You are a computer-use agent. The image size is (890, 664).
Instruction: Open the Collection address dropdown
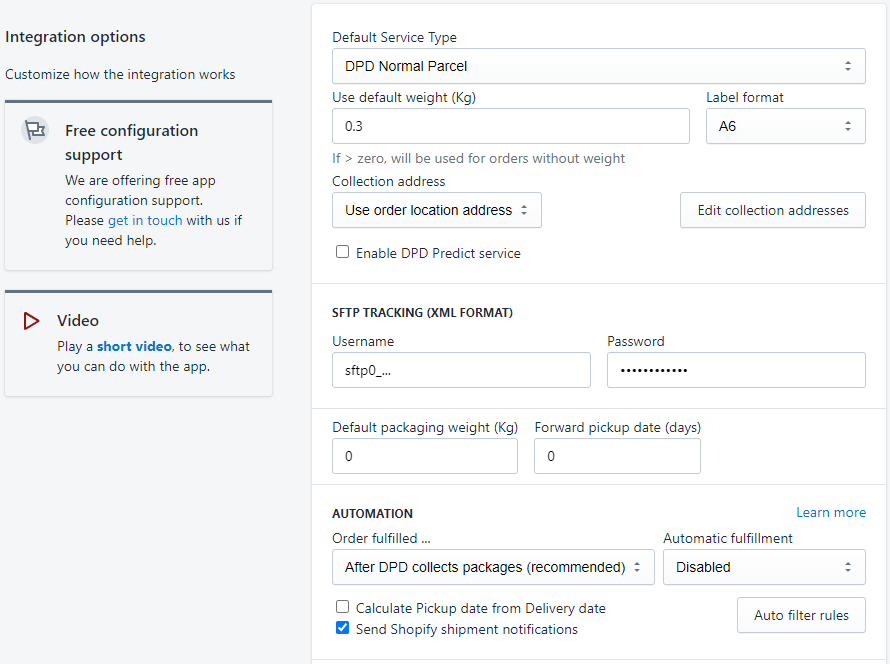(436, 210)
